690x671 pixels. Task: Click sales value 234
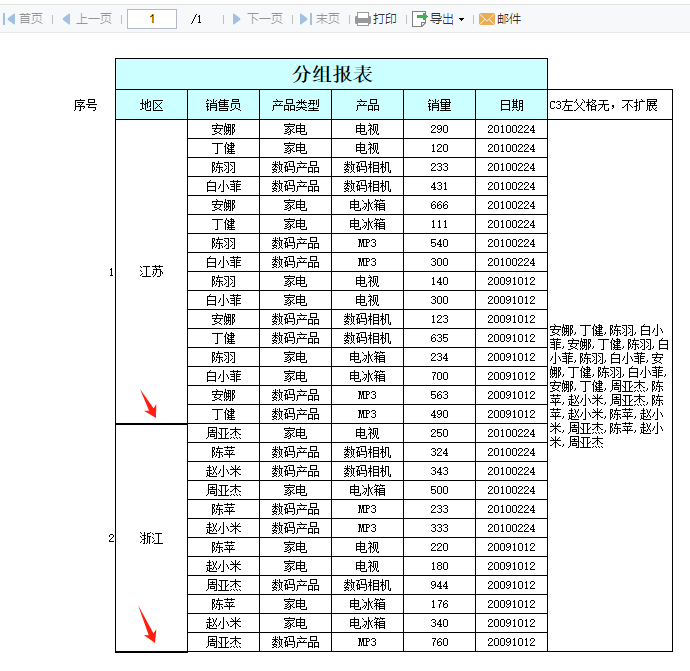439,357
